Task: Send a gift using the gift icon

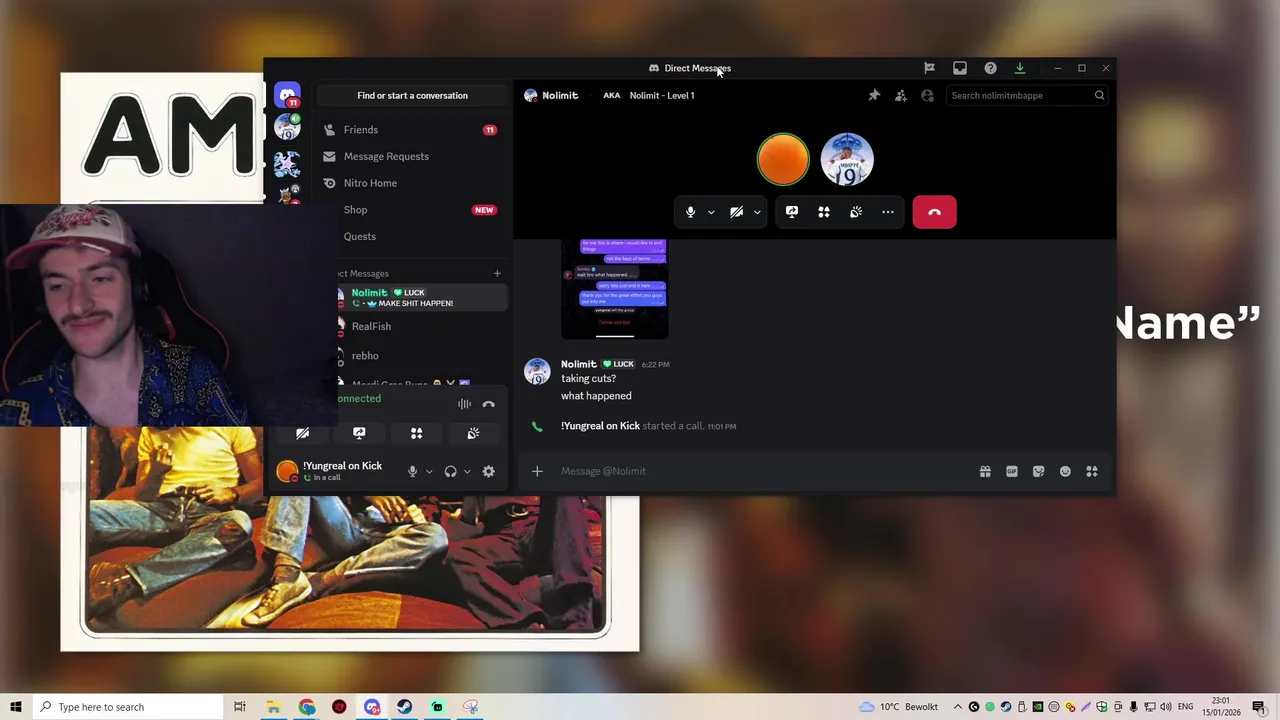Action: (x=985, y=471)
